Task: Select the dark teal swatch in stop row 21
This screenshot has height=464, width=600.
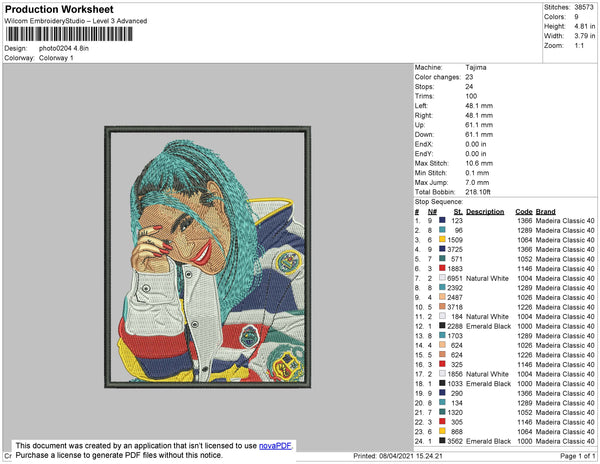Action: pos(442,412)
